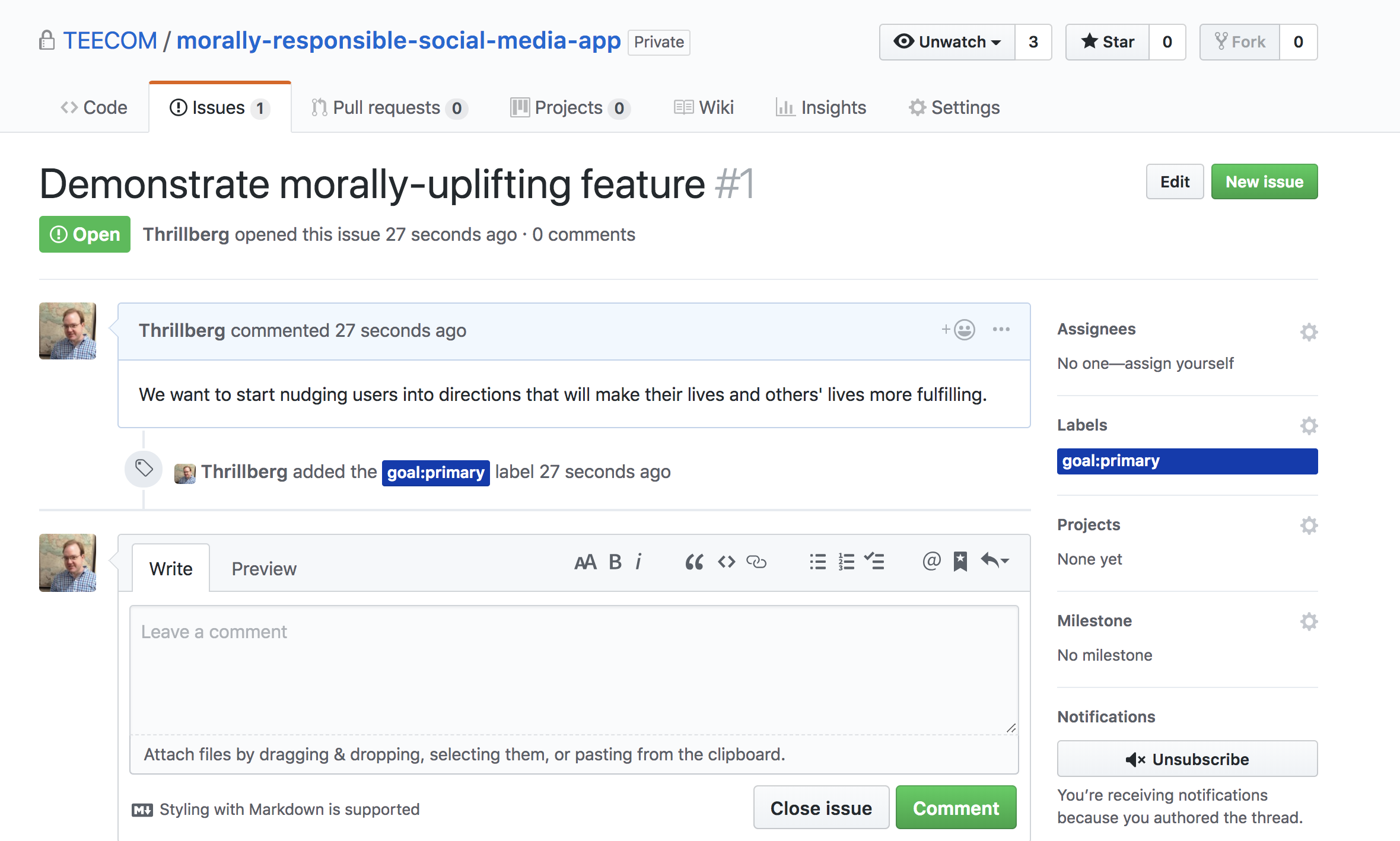
Task: Click the goal:primary label in sidebar
Action: pyautogui.click(x=1187, y=461)
